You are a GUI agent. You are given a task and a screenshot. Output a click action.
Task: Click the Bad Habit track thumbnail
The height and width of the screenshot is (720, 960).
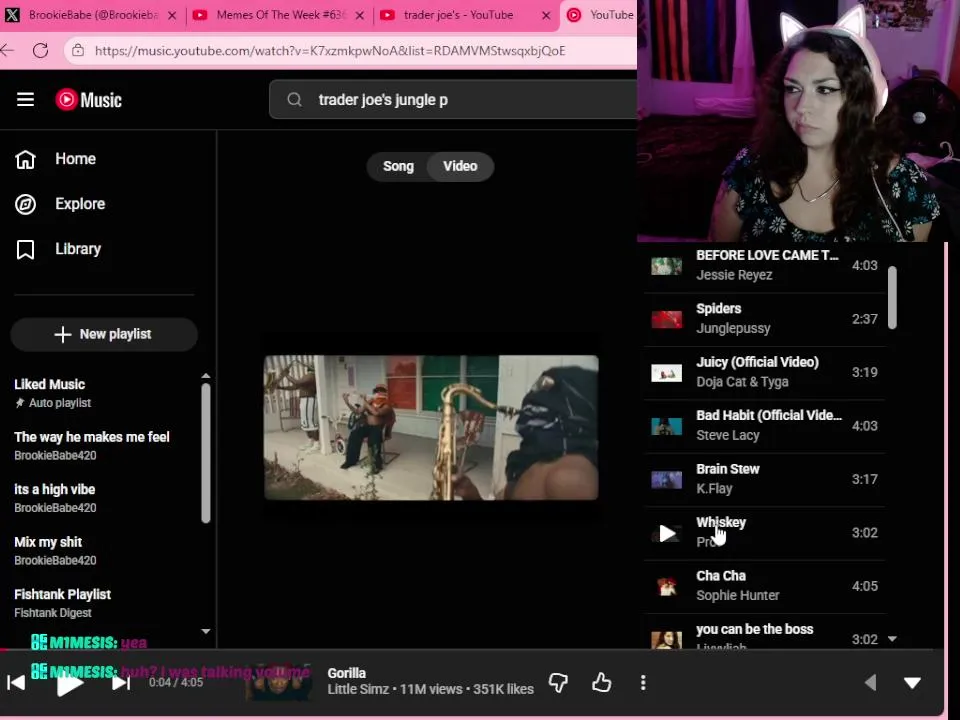(x=667, y=426)
